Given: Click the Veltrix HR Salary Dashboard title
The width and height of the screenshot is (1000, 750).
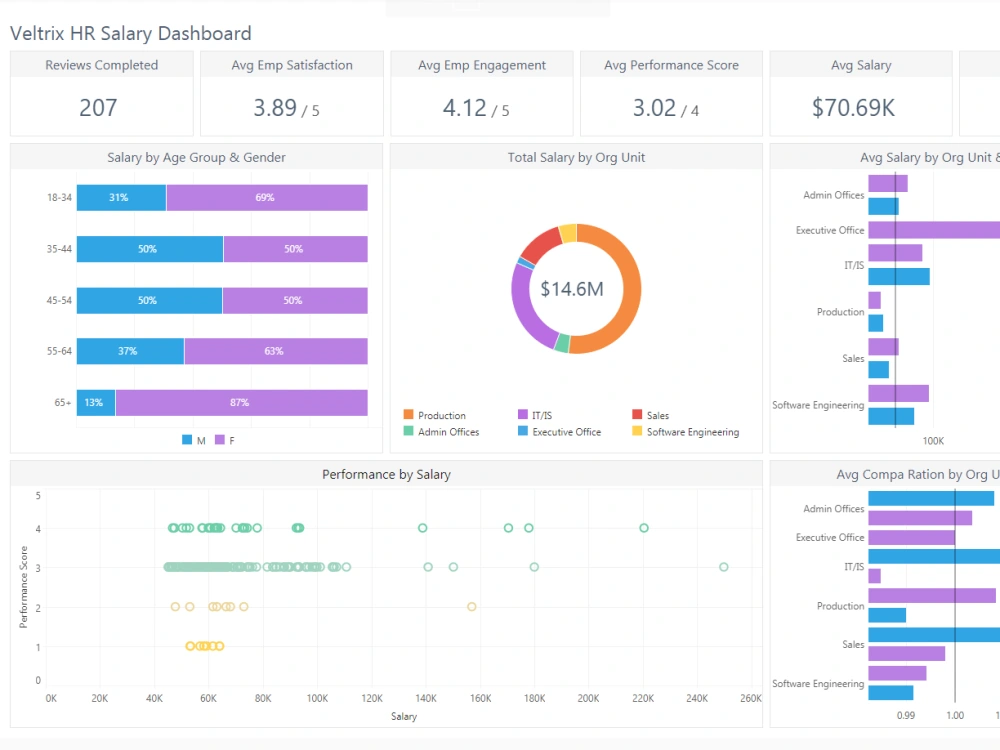Looking at the screenshot, I should tap(130, 33).
